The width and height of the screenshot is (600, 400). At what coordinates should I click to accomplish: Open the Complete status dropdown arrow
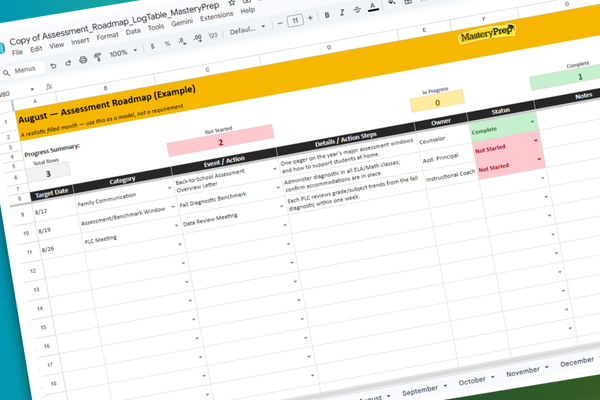532,122
